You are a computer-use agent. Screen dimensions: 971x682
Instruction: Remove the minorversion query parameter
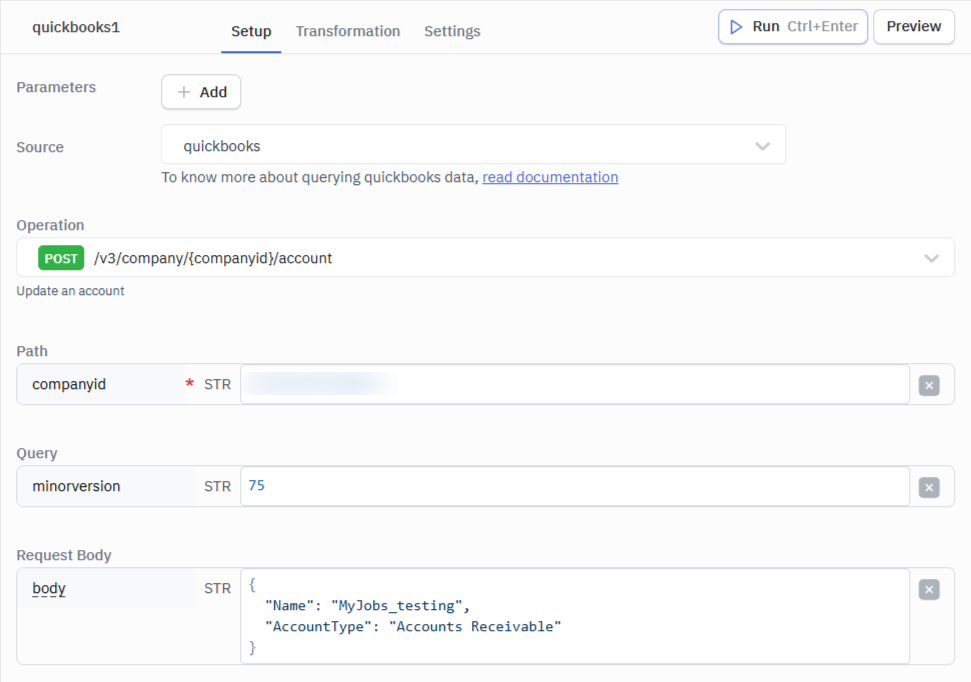929,487
